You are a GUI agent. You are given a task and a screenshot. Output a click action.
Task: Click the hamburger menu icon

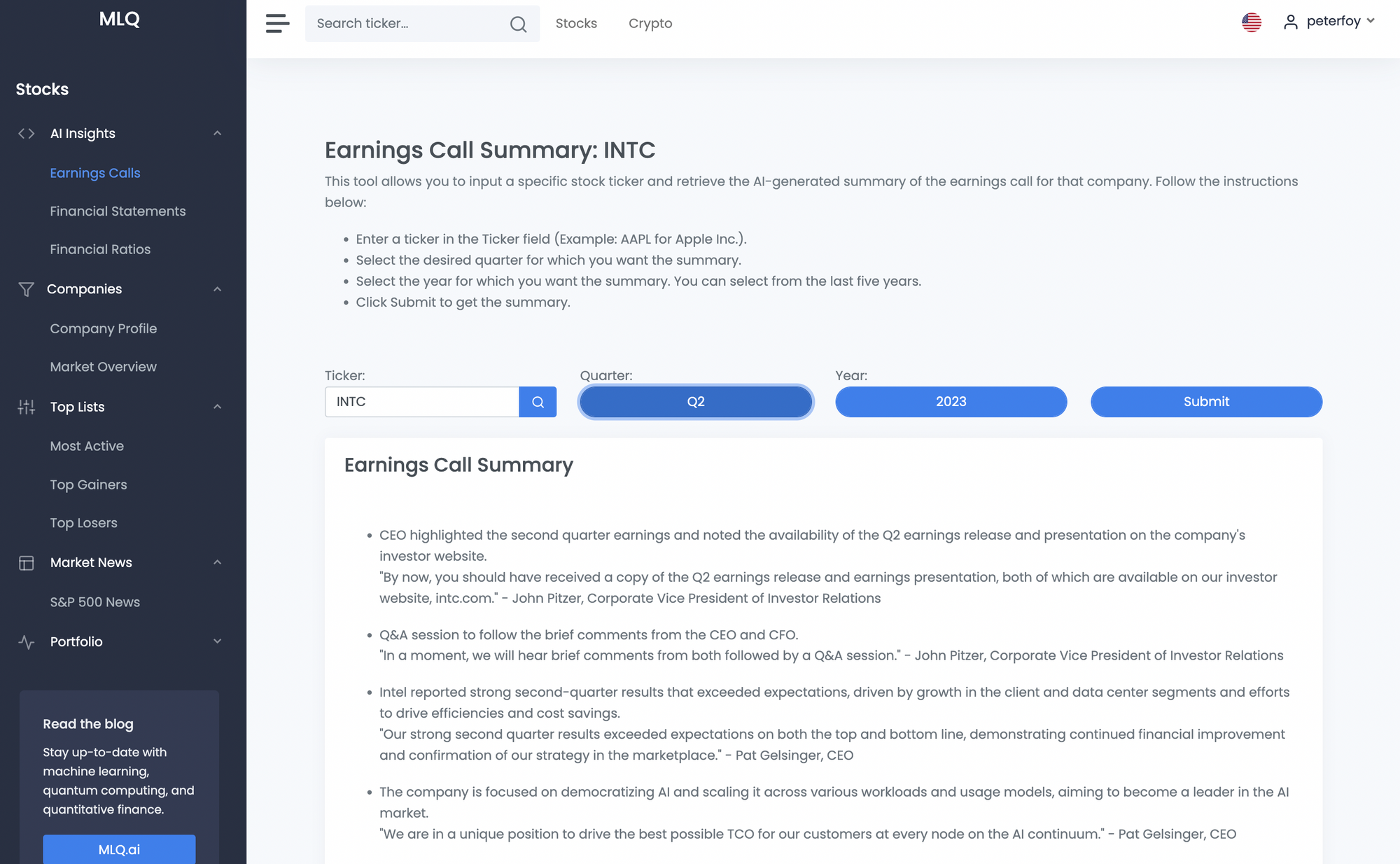(x=277, y=23)
